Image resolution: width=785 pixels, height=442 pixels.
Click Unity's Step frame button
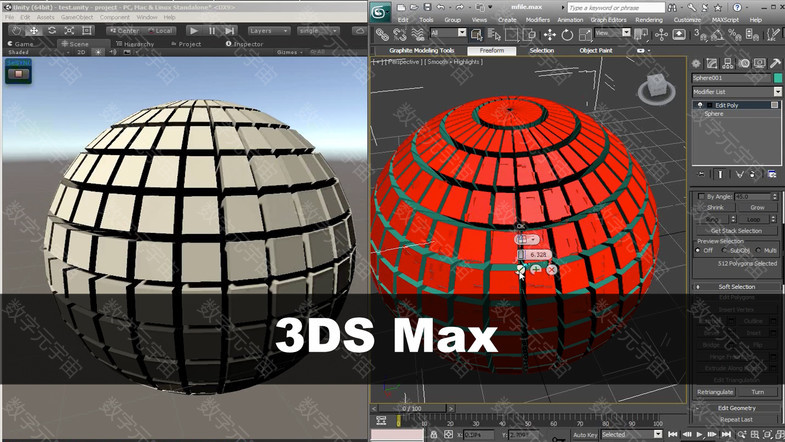[229, 31]
